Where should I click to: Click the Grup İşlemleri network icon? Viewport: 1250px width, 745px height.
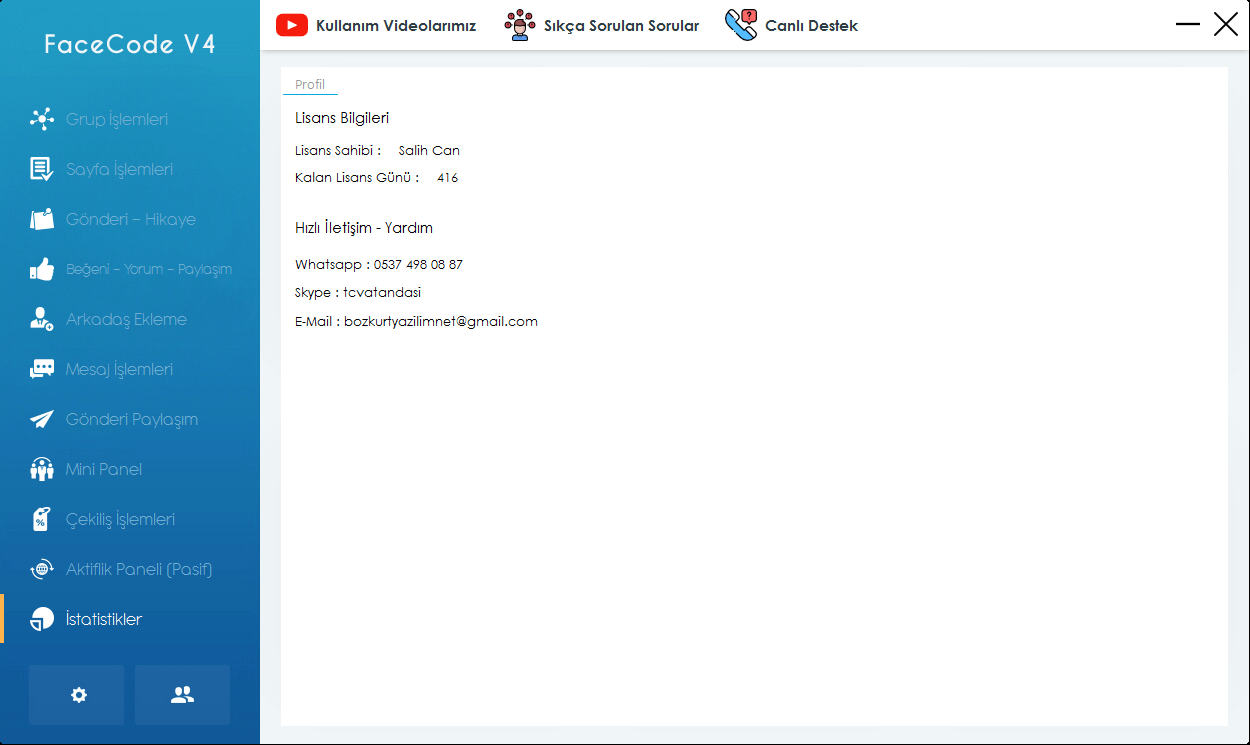(42, 119)
